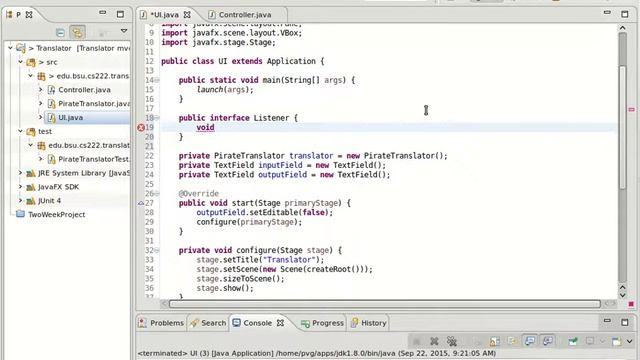
Task: Toggle fold for main method at line 14
Action: tap(157, 80)
